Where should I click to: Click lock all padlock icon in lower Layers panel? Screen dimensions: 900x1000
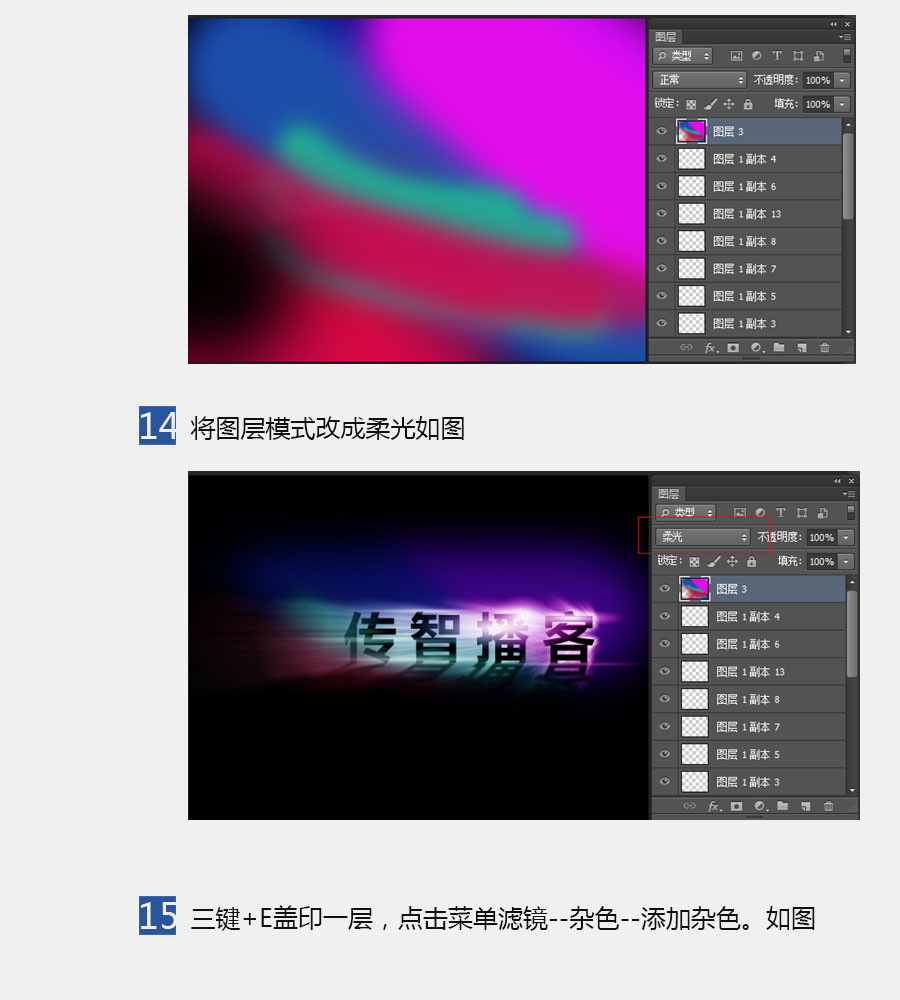point(751,561)
